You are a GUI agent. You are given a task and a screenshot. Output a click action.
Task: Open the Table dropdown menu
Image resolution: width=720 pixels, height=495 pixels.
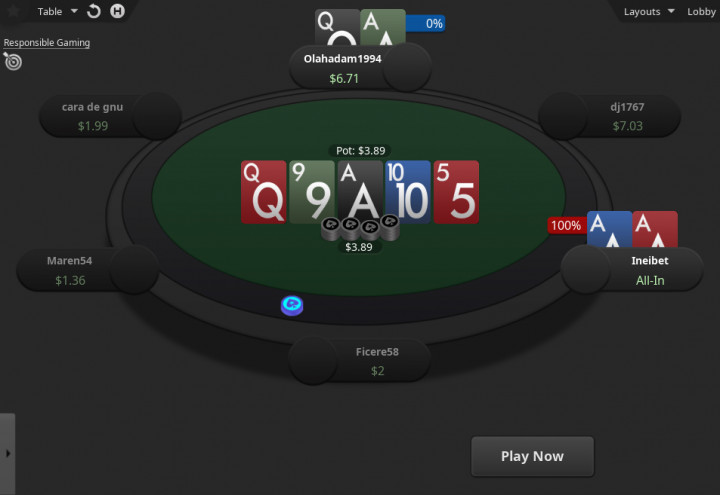click(57, 11)
